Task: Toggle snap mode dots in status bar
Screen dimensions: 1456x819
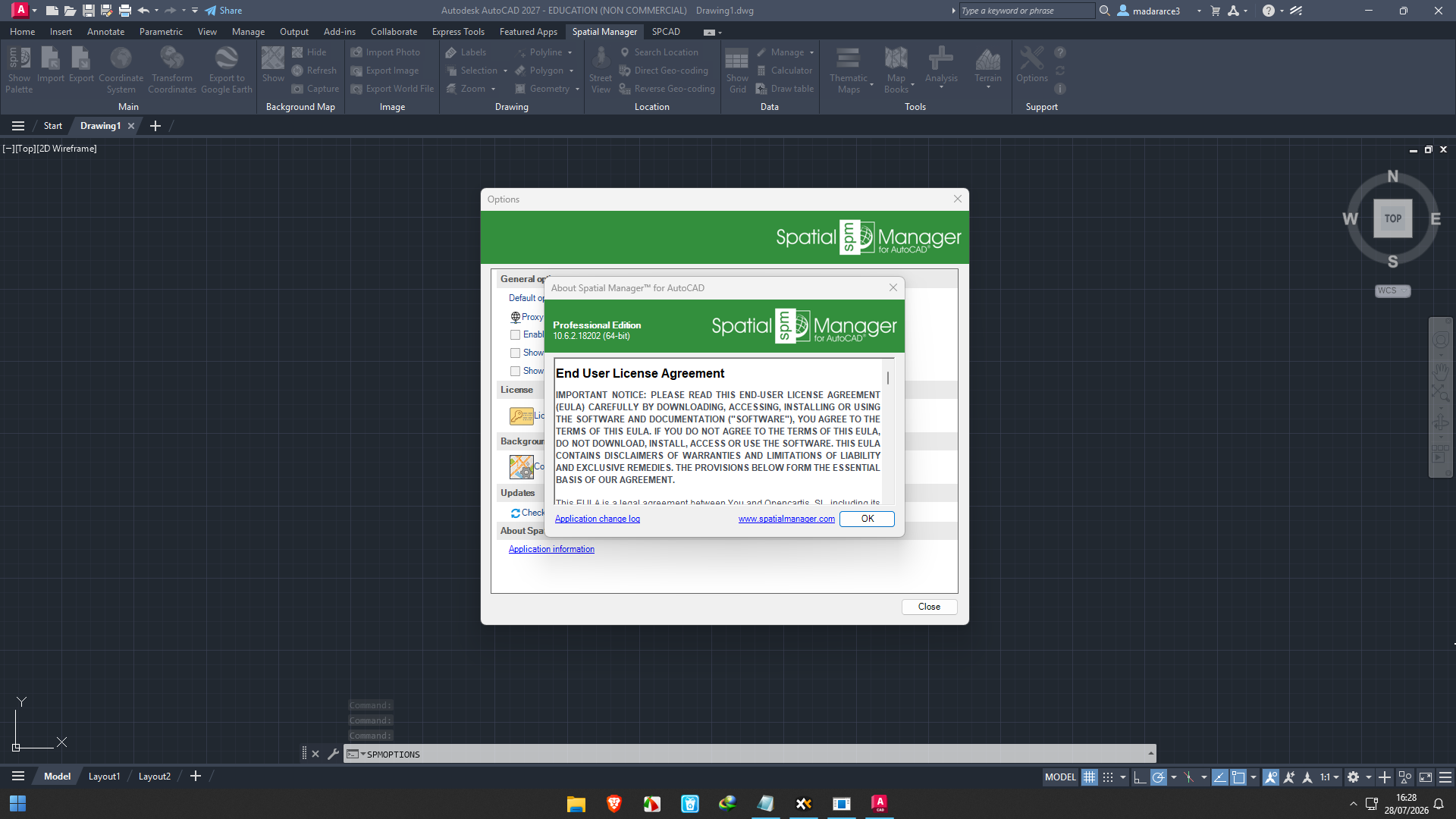Action: (1108, 777)
